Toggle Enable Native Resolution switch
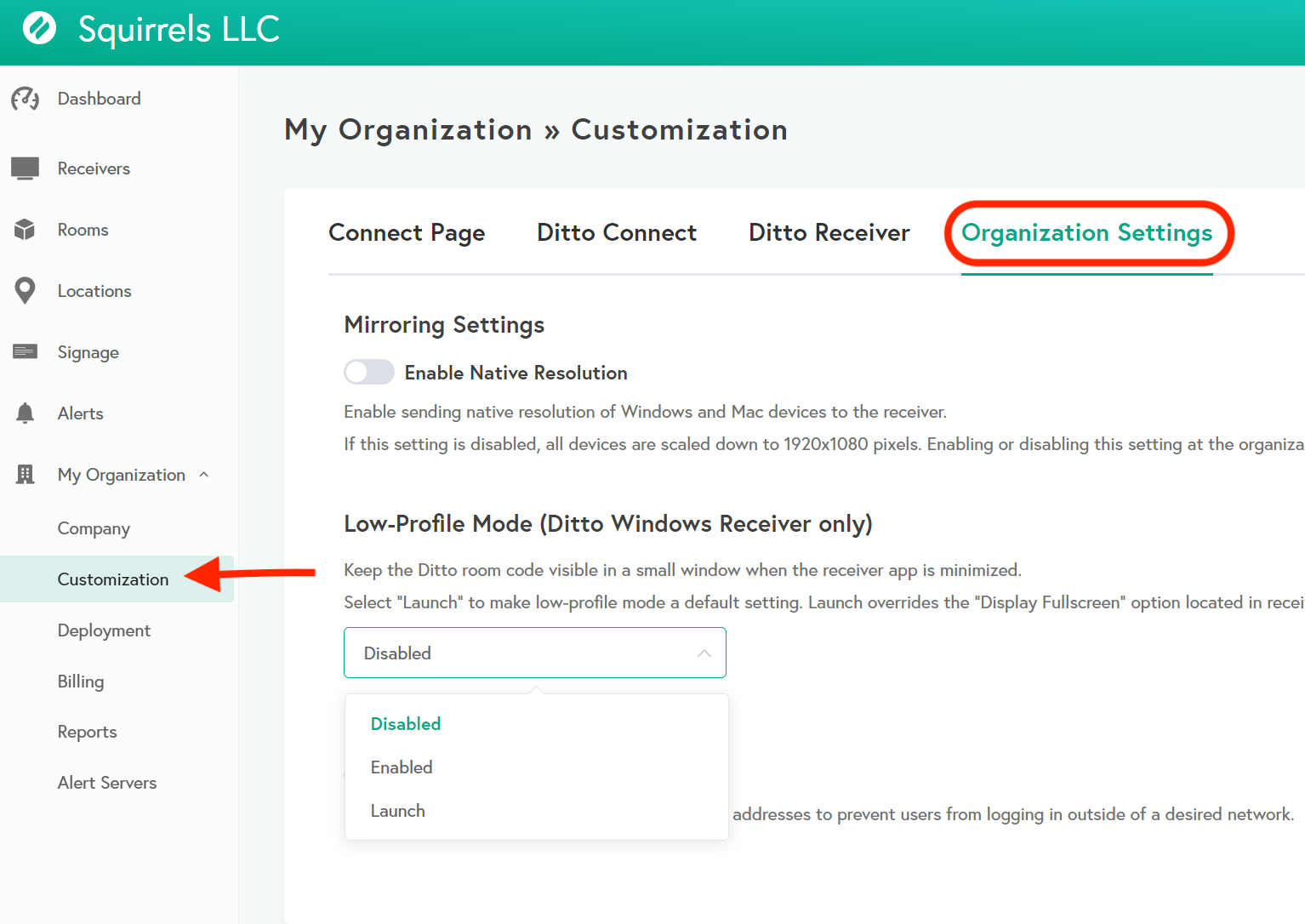This screenshot has width=1305, height=924. click(x=368, y=373)
